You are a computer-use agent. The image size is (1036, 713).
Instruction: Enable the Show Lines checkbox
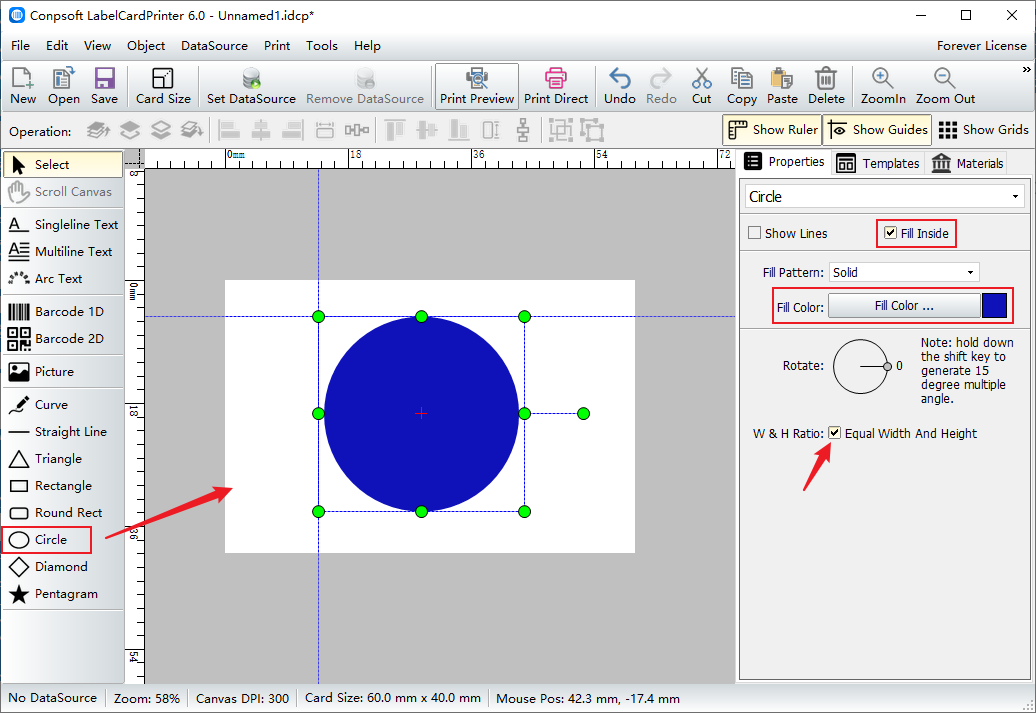pyautogui.click(x=755, y=233)
